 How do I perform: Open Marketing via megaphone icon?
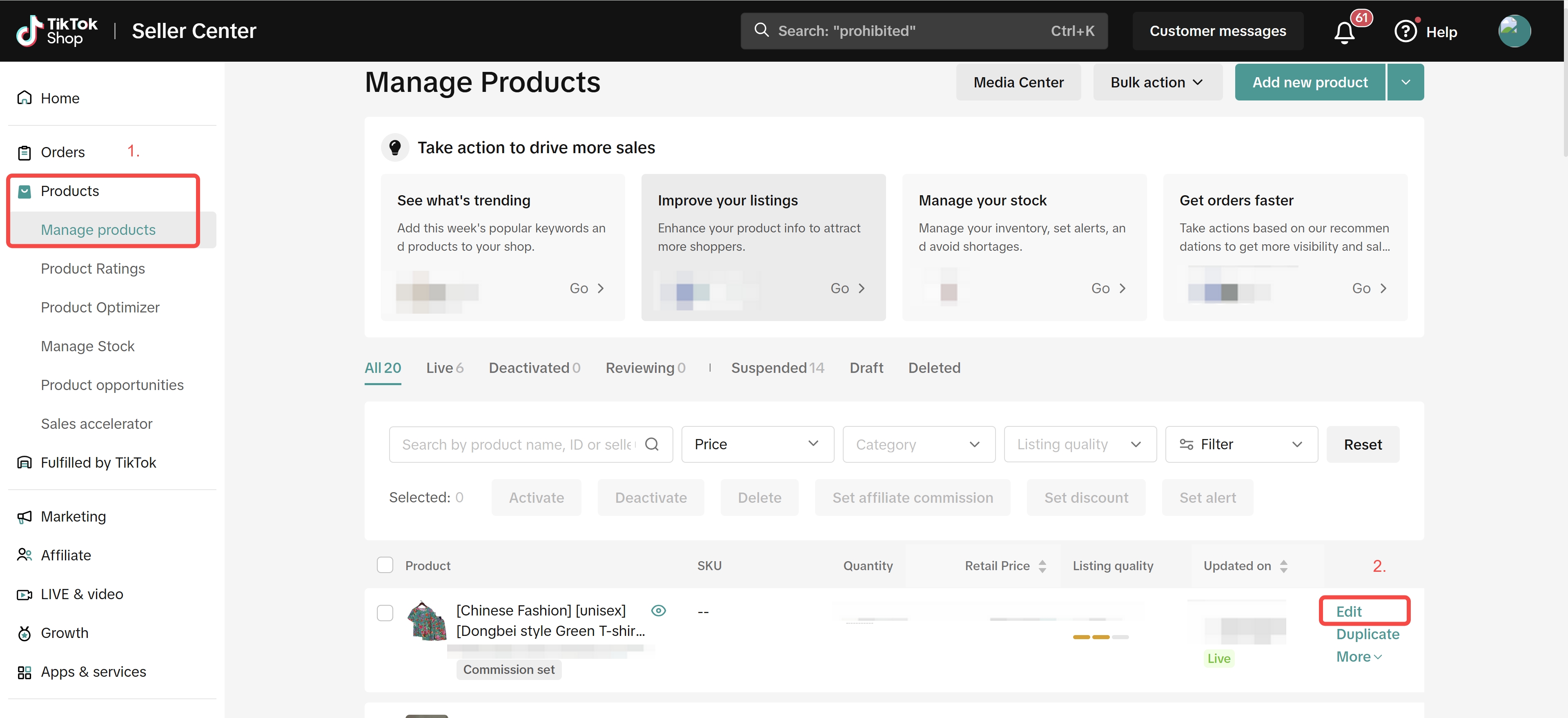pyautogui.click(x=24, y=516)
